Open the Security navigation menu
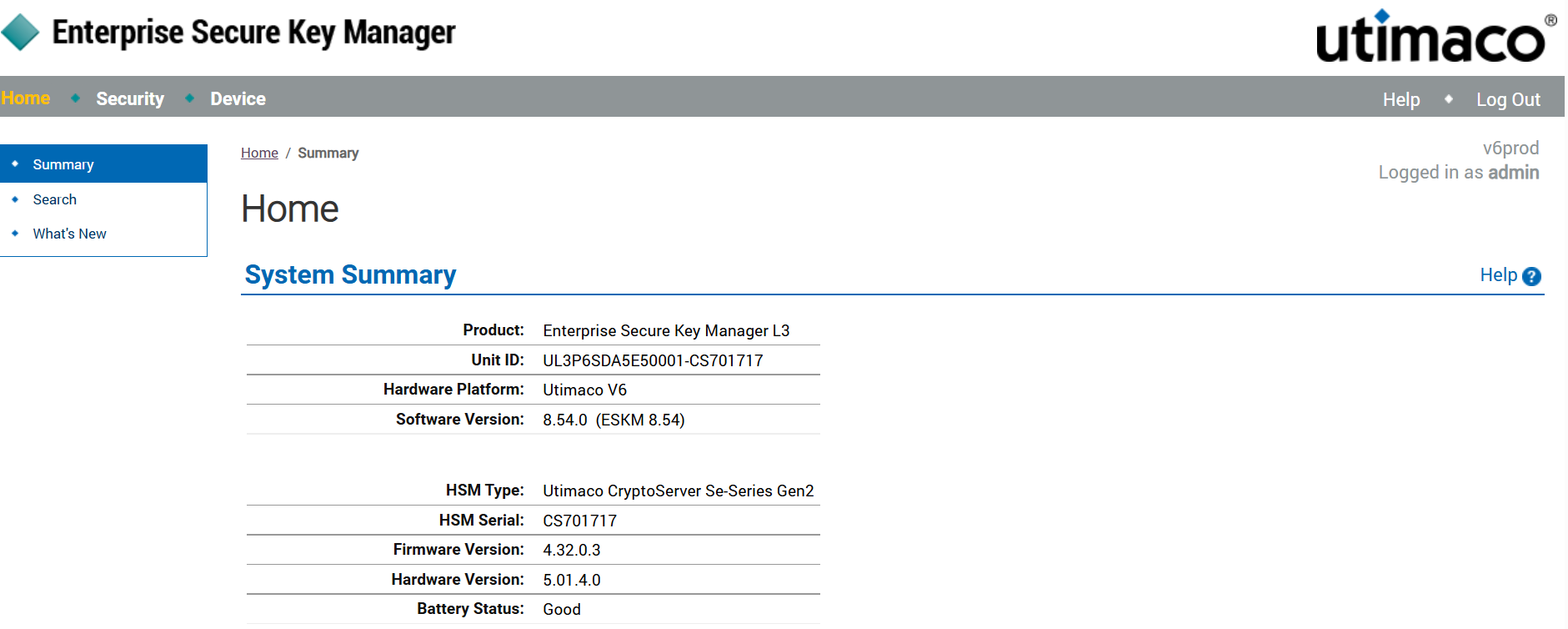This screenshot has width=1568, height=629. point(130,98)
